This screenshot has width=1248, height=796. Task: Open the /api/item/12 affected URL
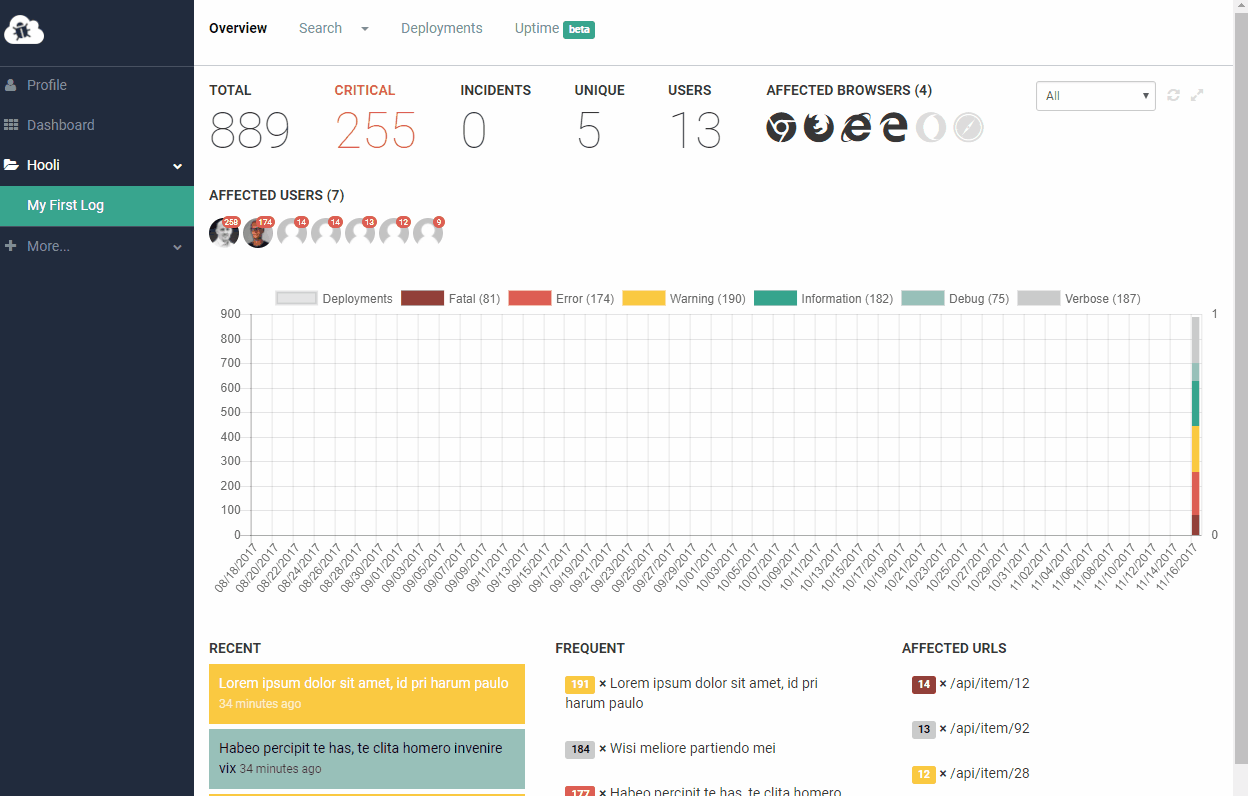pos(989,683)
